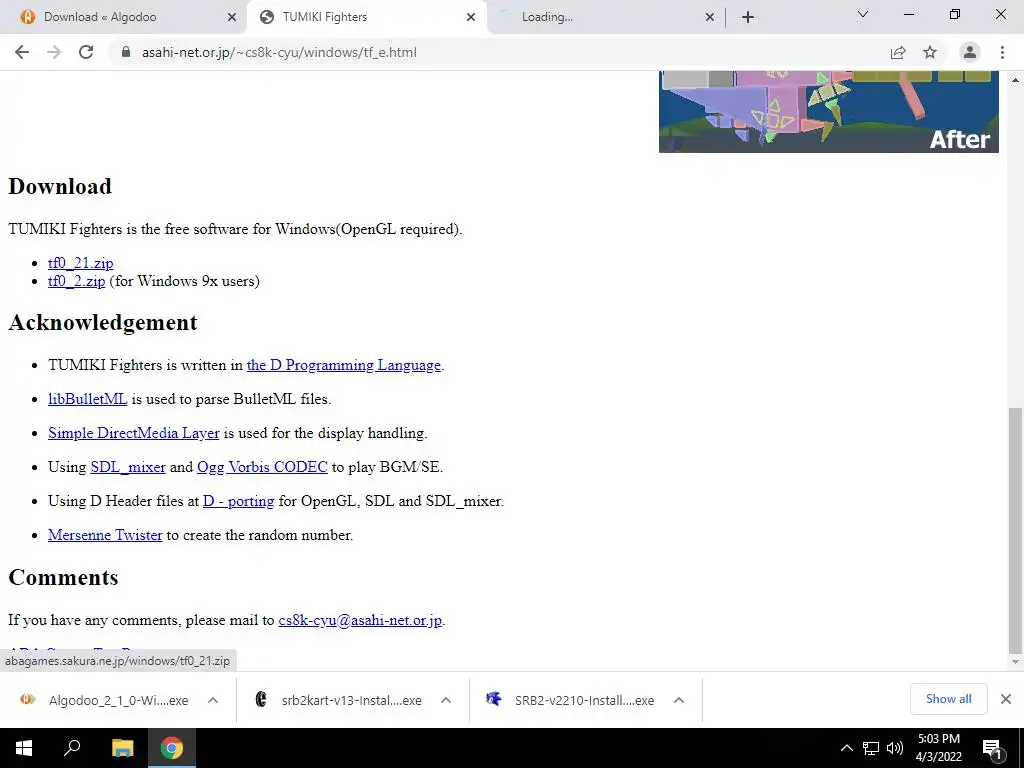
Task: Open a new tab with plus button
Action: pos(748,17)
